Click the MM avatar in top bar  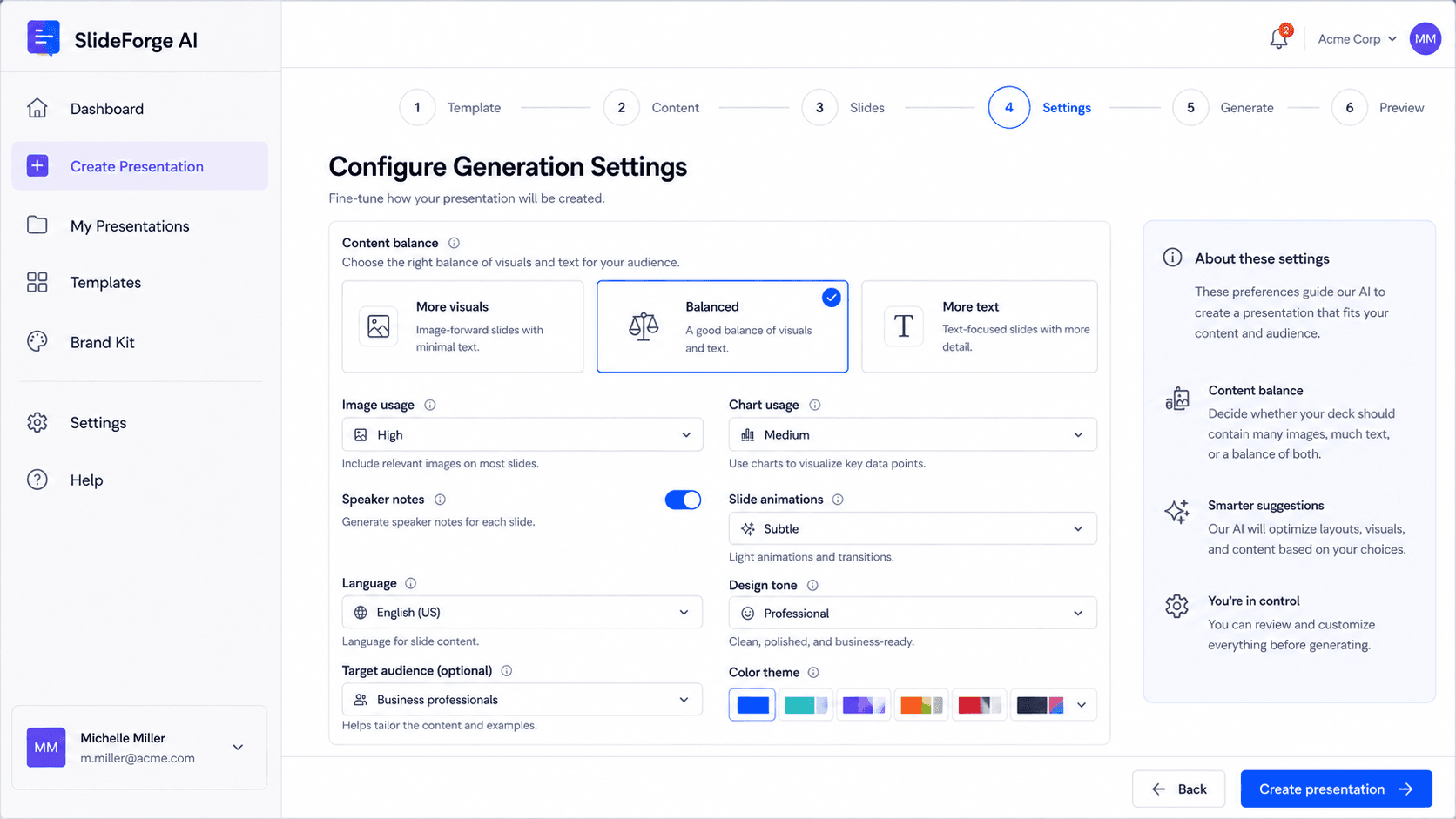[x=1426, y=38]
